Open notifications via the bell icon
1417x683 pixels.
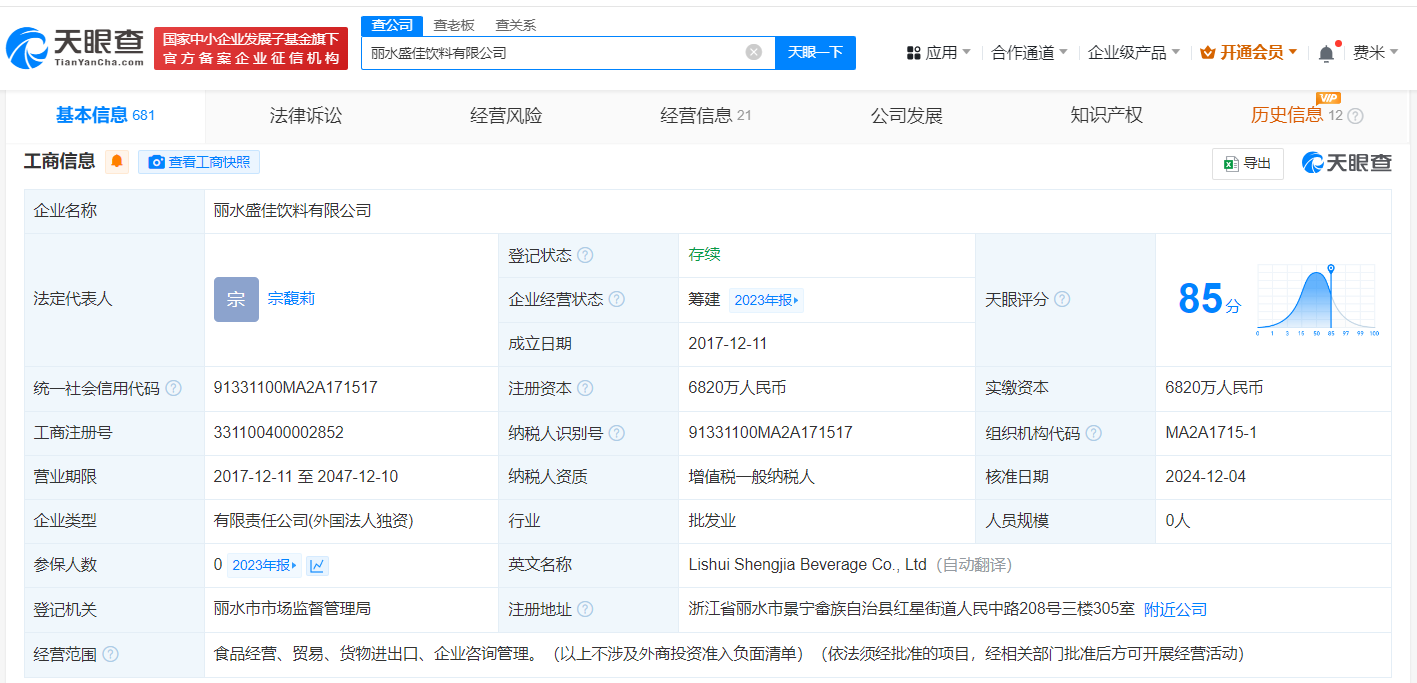click(1326, 53)
